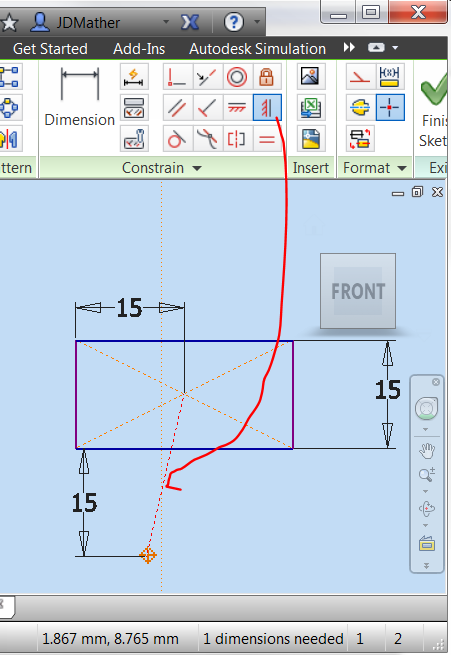The height and width of the screenshot is (655, 451).
Task: Click the Circular Pattern icon
Action: 9,108
